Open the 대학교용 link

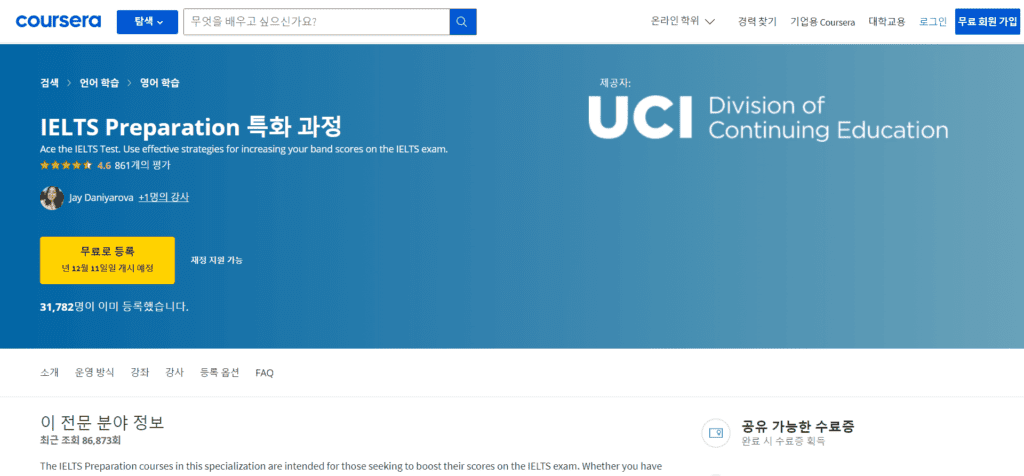pos(887,22)
